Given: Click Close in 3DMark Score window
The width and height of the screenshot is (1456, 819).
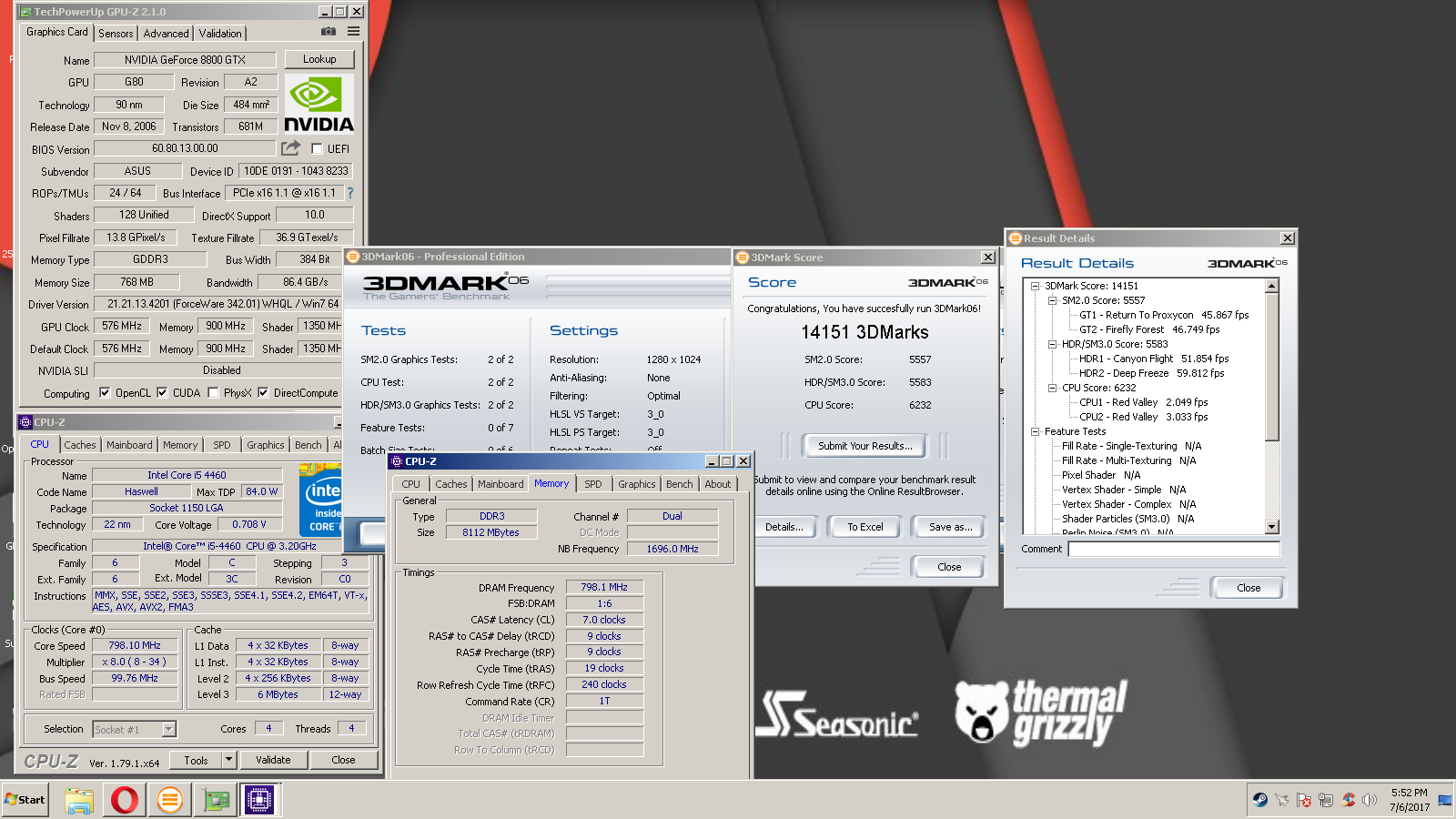Looking at the screenshot, I should tap(949, 567).
